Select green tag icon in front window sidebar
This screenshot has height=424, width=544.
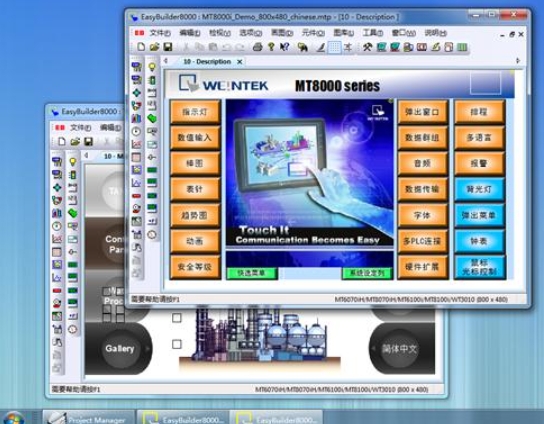(152, 118)
